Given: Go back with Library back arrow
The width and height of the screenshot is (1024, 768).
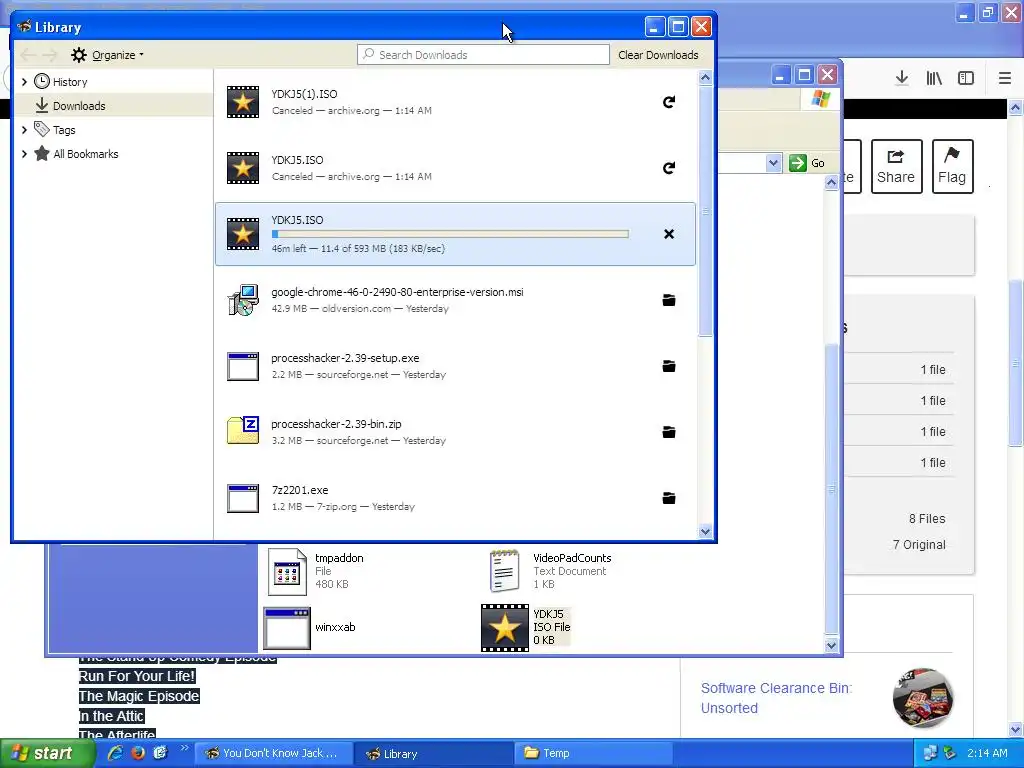Looking at the screenshot, I should [28, 55].
